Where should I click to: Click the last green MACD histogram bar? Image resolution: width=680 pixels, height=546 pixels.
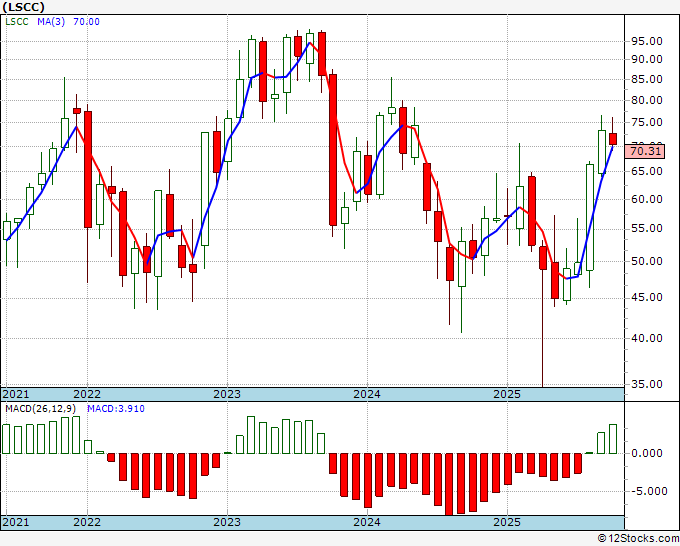click(613, 439)
